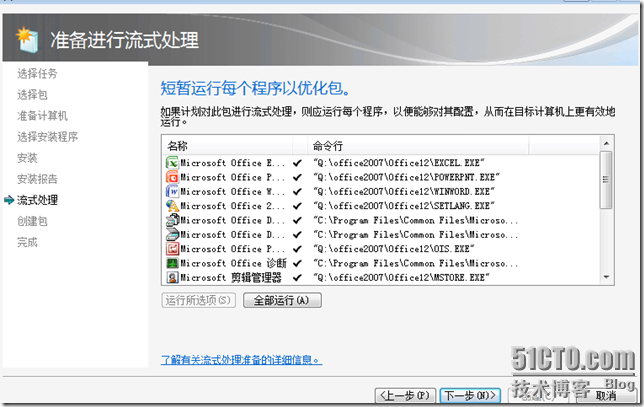
Task: Click the Microsoft 剪辑管理器 icon
Action: (x=172, y=278)
